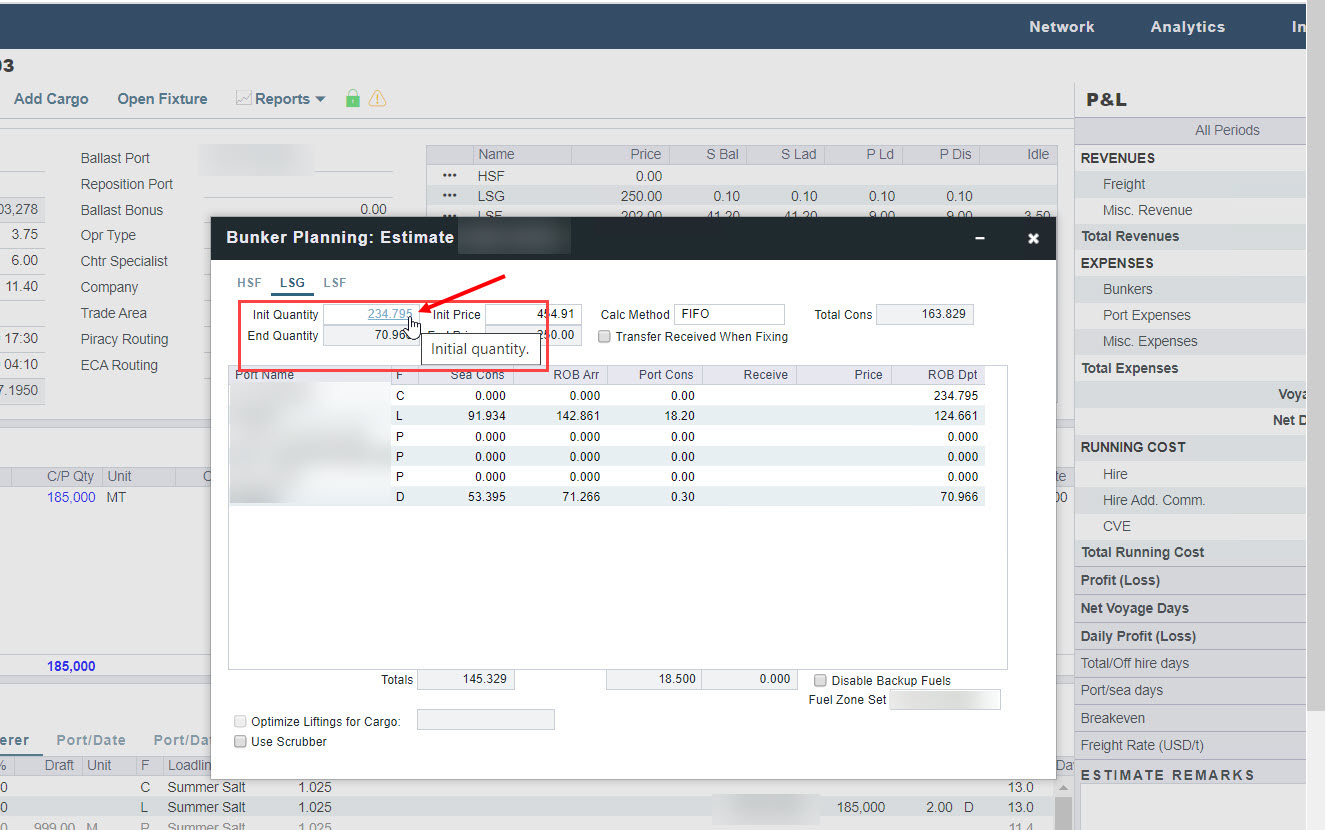
Task: Click the Open Fixture button
Action: pyautogui.click(x=162, y=99)
